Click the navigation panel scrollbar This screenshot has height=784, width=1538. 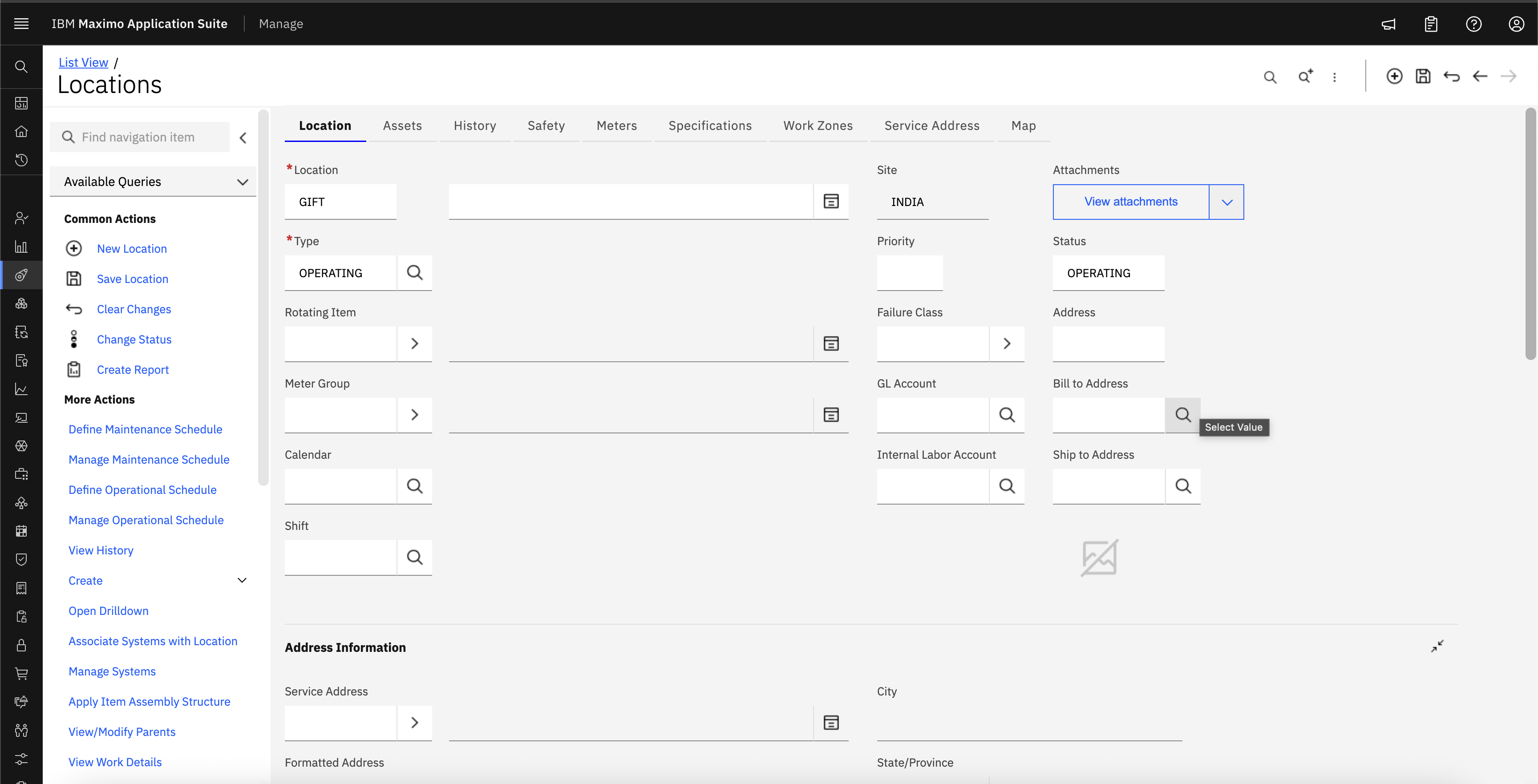click(x=263, y=297)
